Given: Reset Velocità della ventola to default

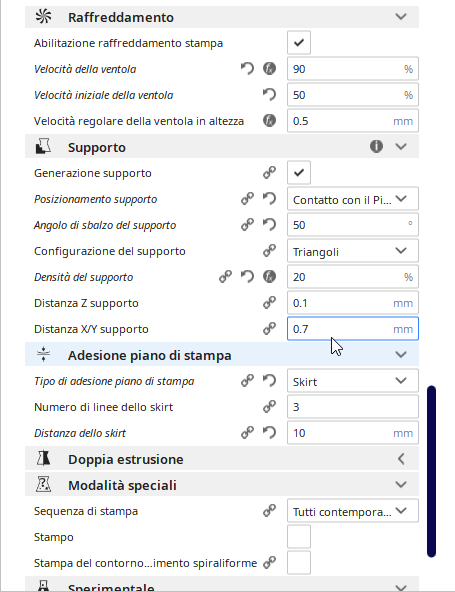Looking at the screenshot, I should click(247, 69).
